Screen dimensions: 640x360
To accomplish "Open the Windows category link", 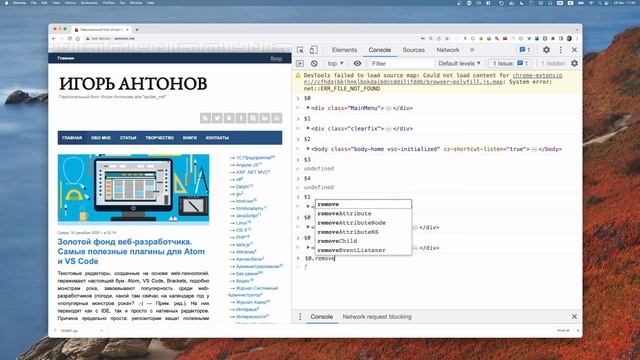I will (246, 252).
